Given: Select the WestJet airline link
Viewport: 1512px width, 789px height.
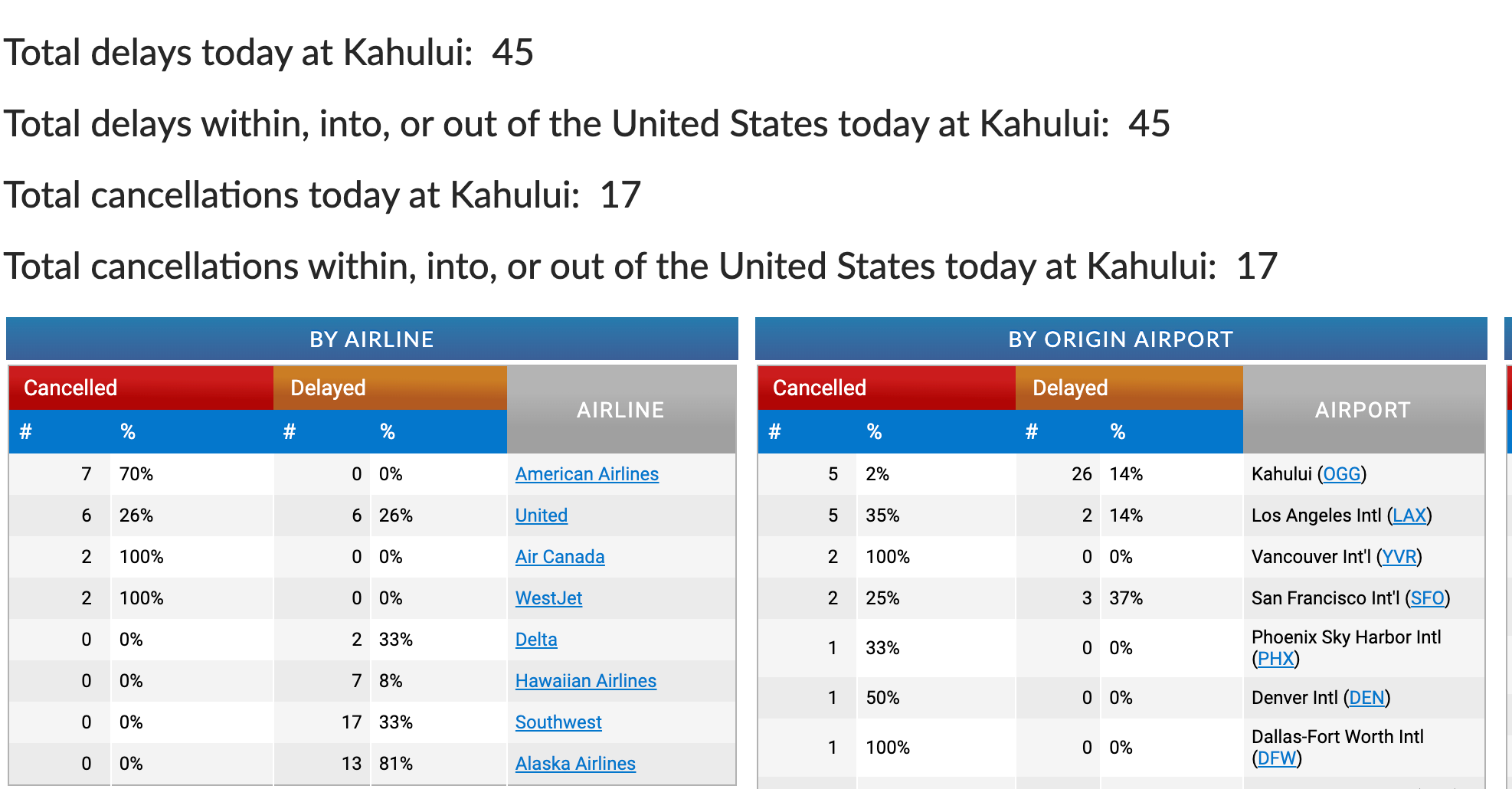Looking at the screenshot, I should (548, 598).
